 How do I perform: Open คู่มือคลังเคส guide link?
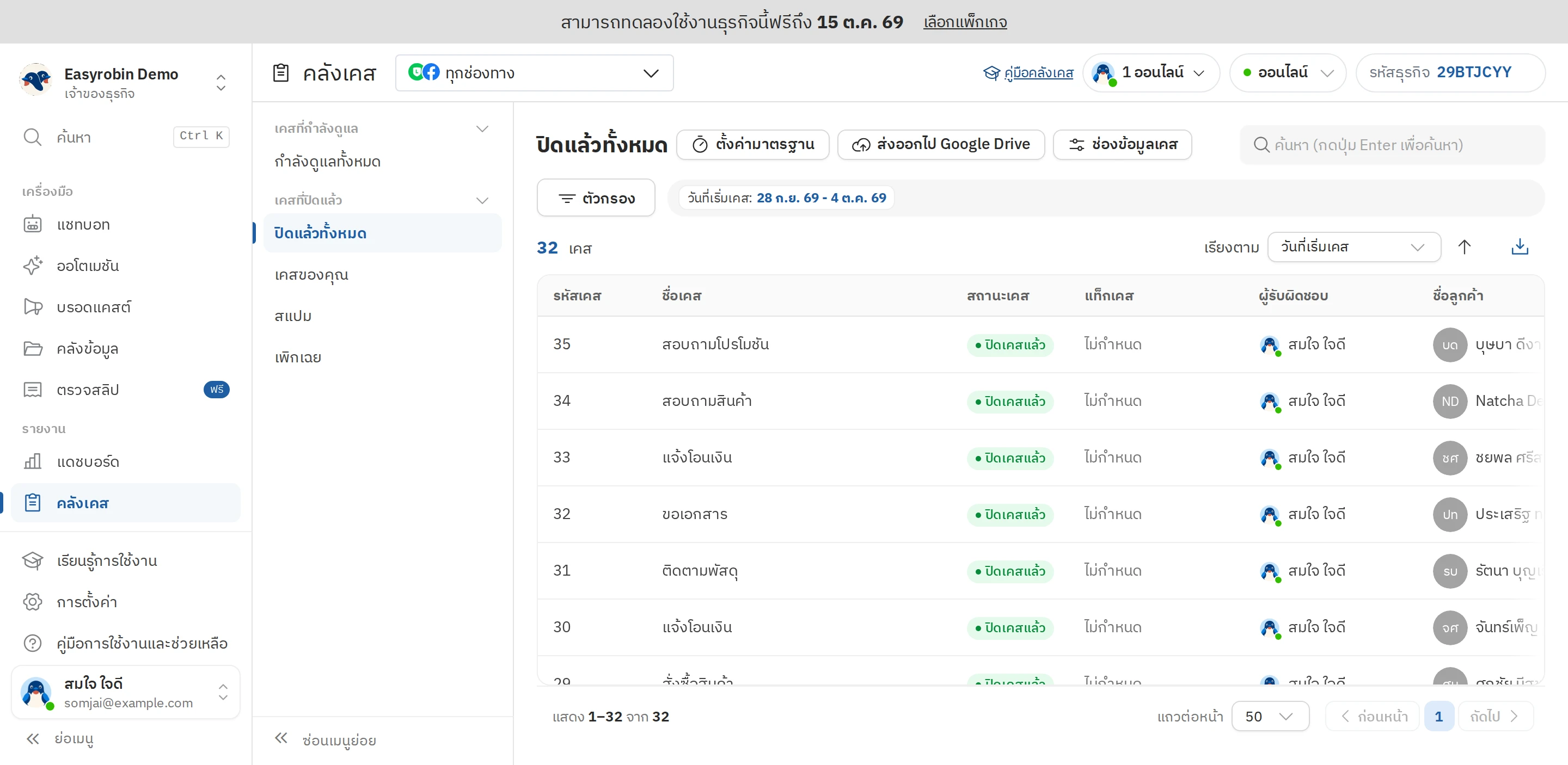point(1028,73)
